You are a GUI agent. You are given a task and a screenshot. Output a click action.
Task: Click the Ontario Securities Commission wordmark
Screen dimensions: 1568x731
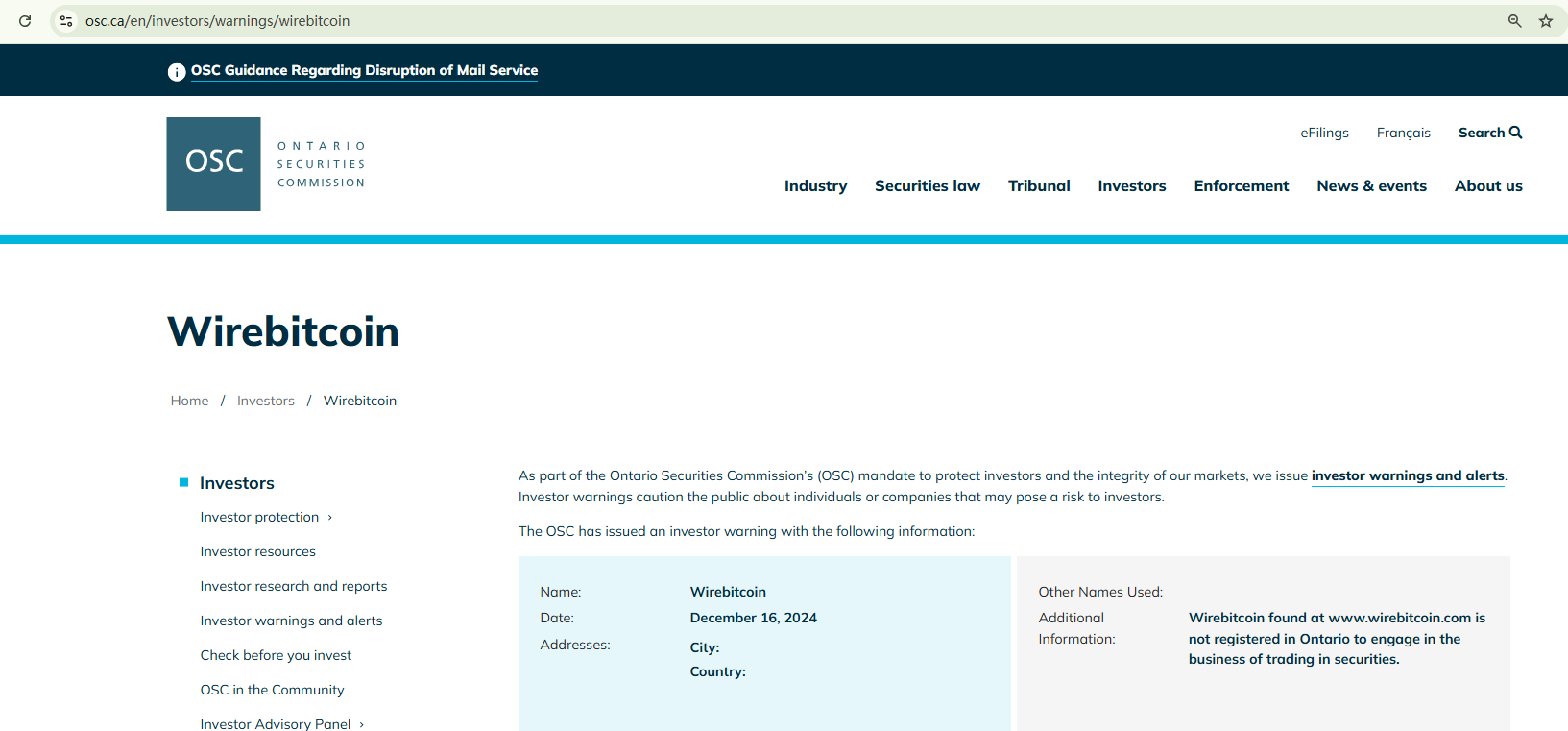coord(322,164)
